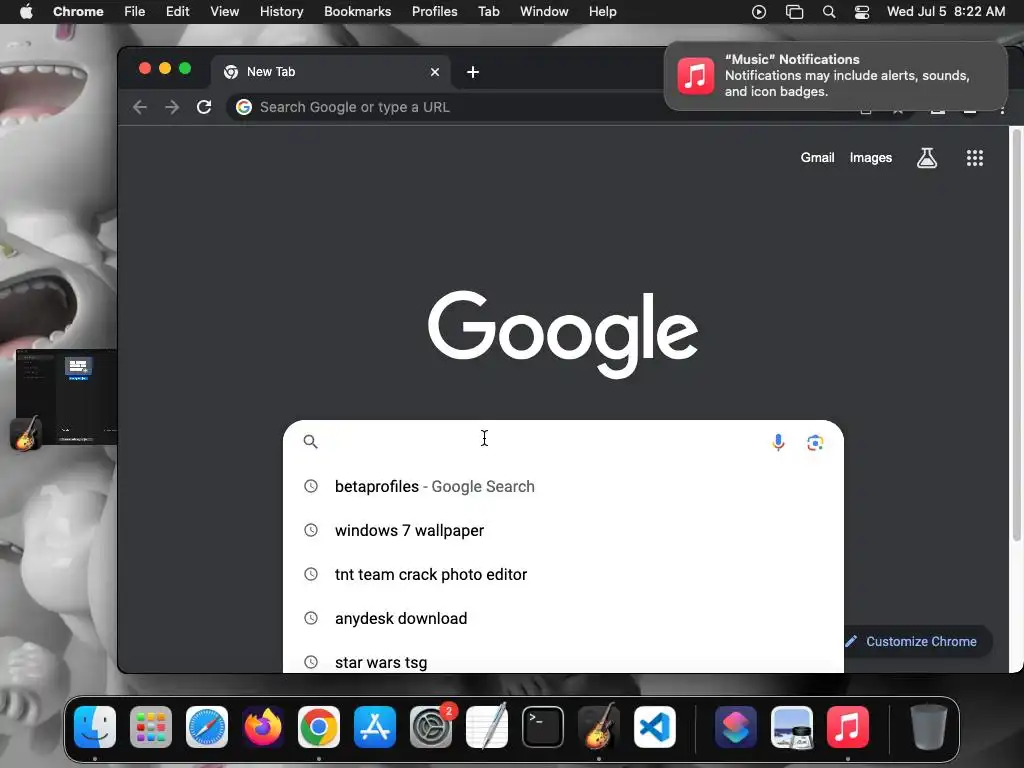Open Visual Studio Code from the Dock
The width and height of the screenshot is (1024, 768).
click(655, 727)
